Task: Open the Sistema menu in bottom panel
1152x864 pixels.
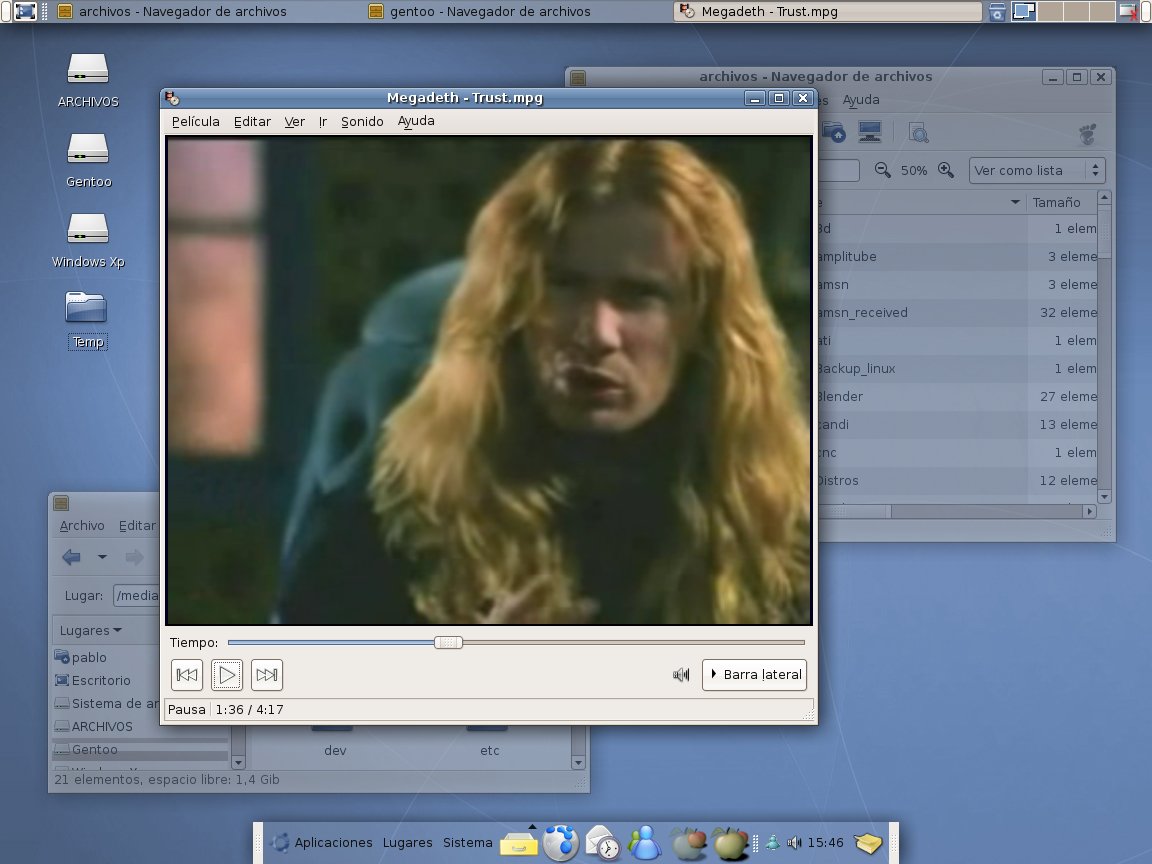Action: click(x=467, y=843)
